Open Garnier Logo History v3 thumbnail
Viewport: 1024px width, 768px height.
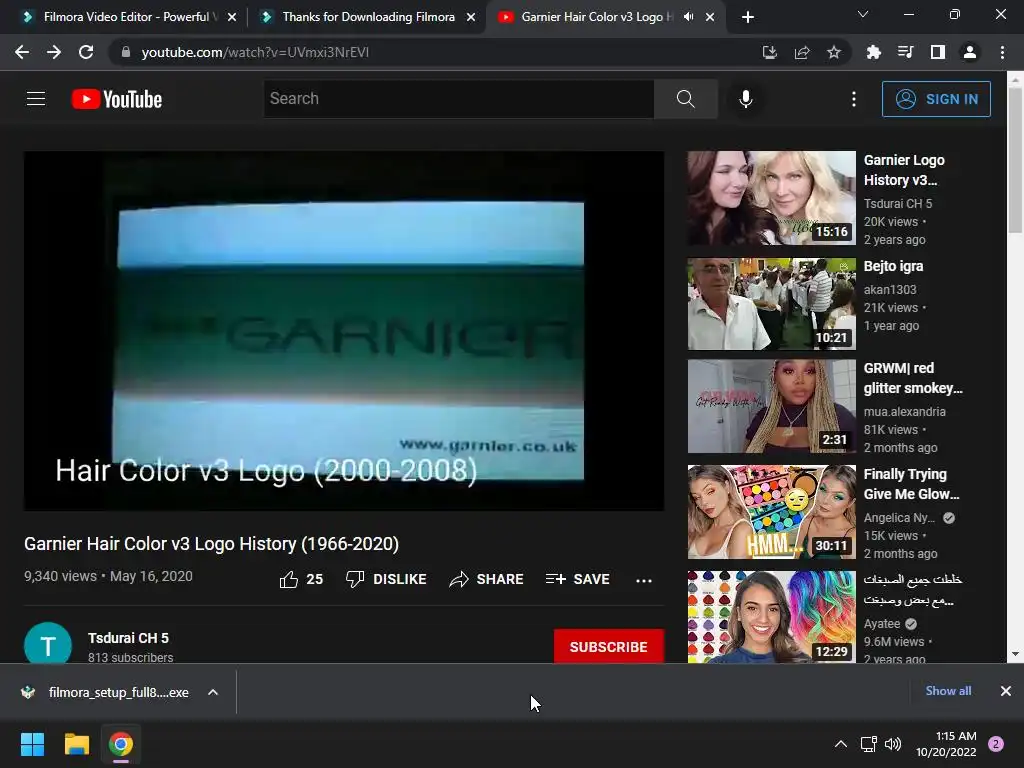pyautogui.click(x=771, y=198)
